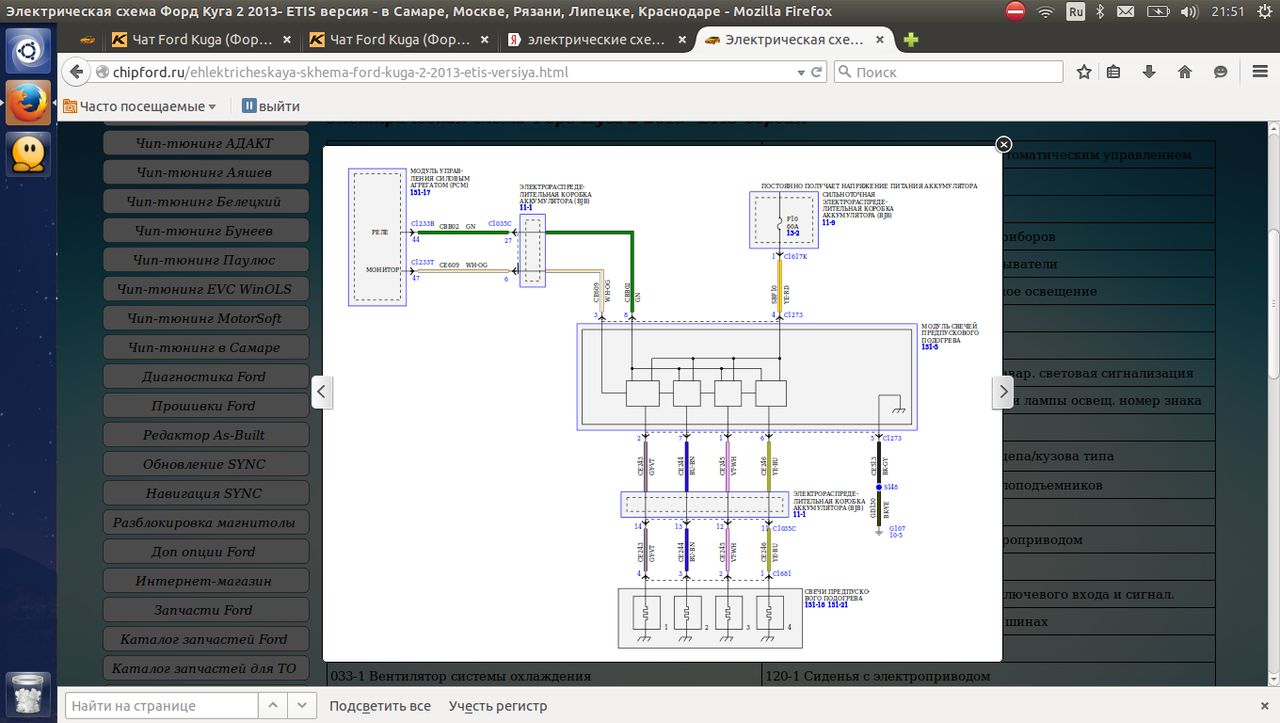Toggle Учесть регистр match case option

click(498, 706)
